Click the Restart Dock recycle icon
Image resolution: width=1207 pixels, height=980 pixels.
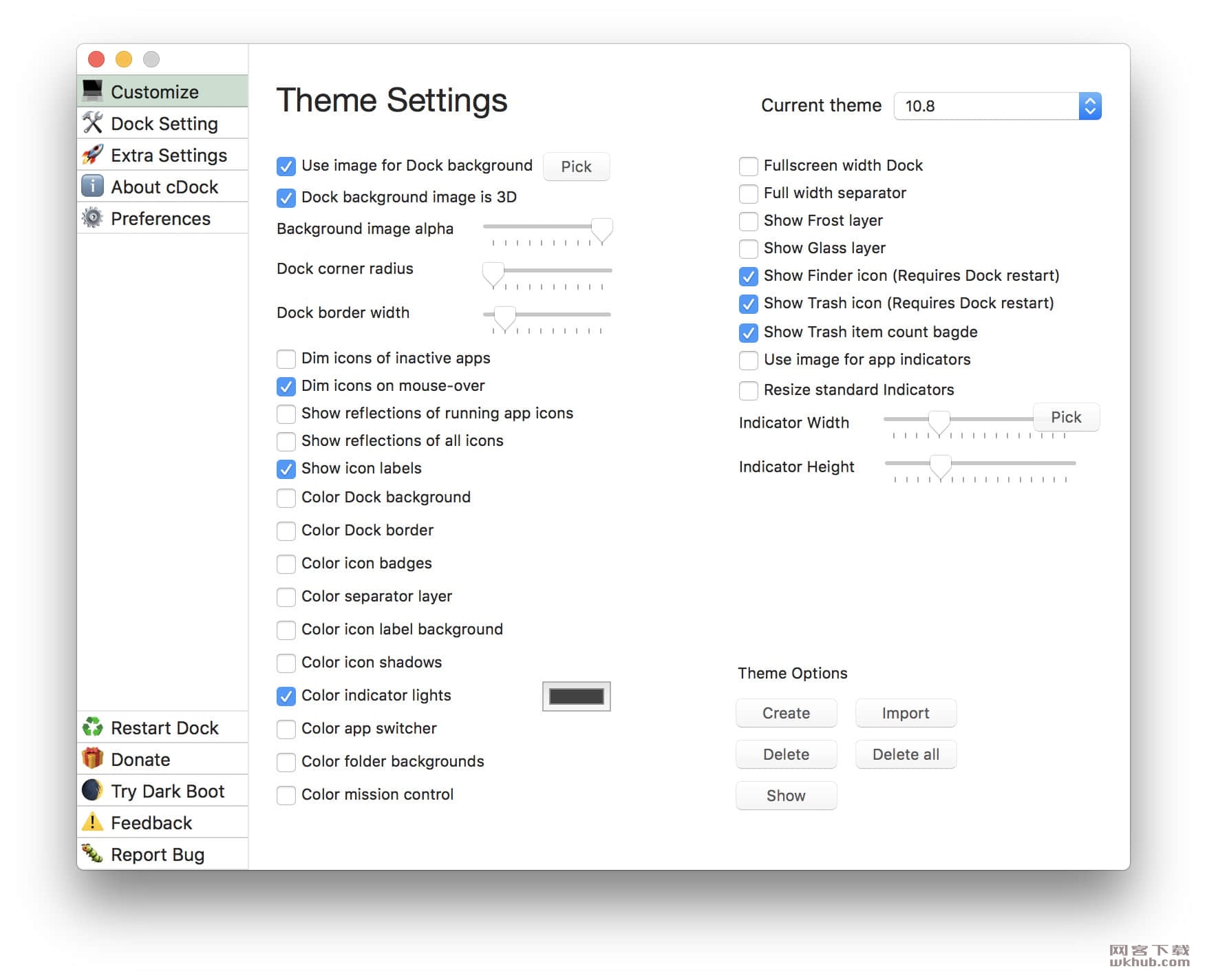tap(92, 727)
